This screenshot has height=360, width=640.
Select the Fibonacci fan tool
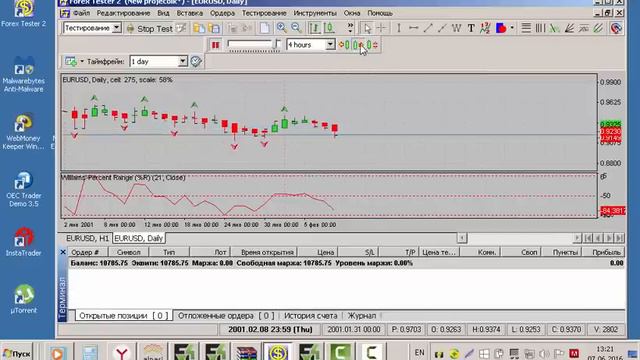tap(569, 28)
